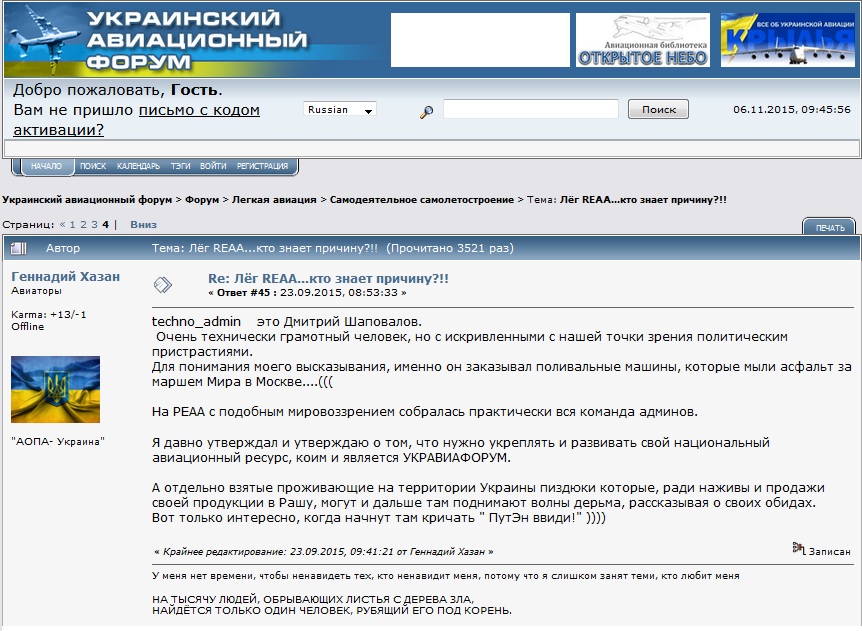This screenshot has width=862, height=631.
Task: Open the Крылья banner image
Action: pyautogui.click(x=787, y=41)
